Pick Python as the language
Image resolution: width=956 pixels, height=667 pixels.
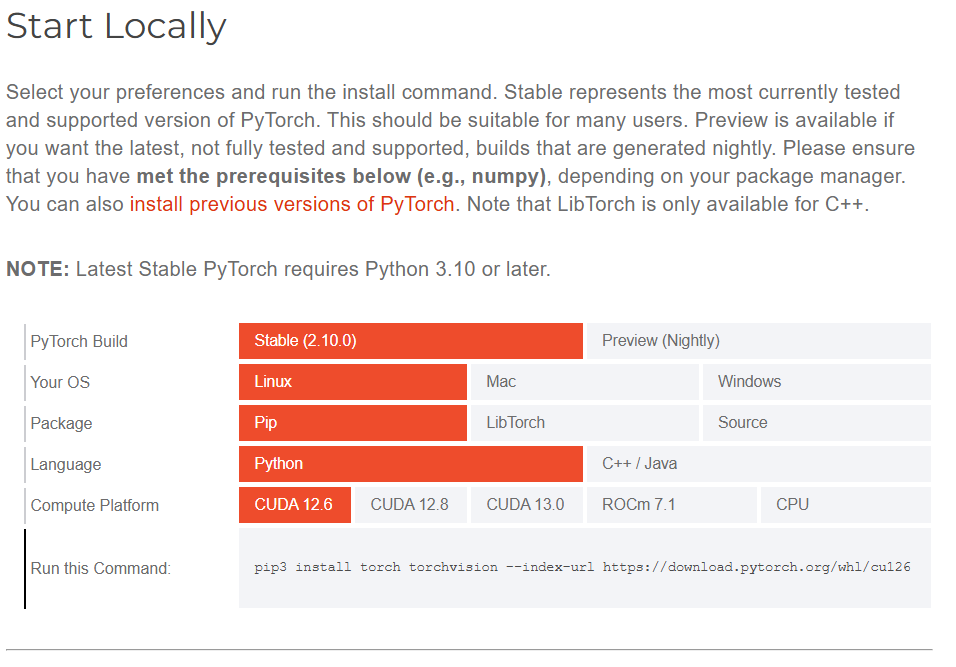click(410, 464)
